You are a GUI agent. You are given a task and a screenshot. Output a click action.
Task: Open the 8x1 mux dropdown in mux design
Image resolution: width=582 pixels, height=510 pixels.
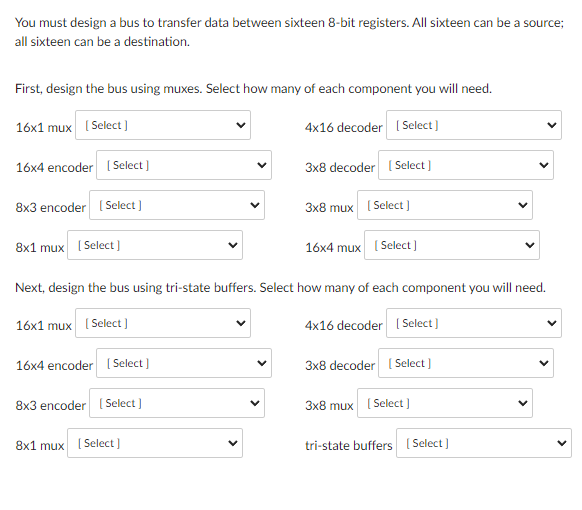point(155,245)
